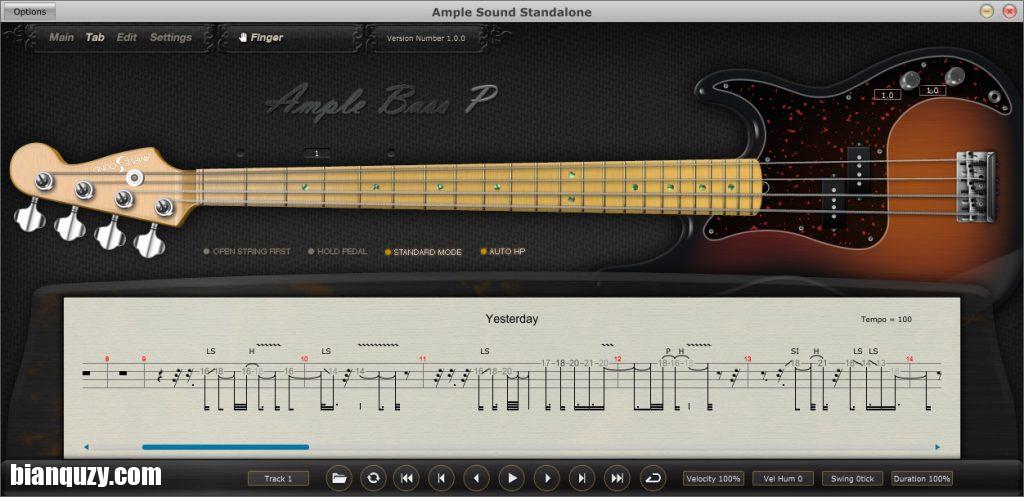Click the Swing 0tick field
The image size is (1024, 497).
(852, 479)
